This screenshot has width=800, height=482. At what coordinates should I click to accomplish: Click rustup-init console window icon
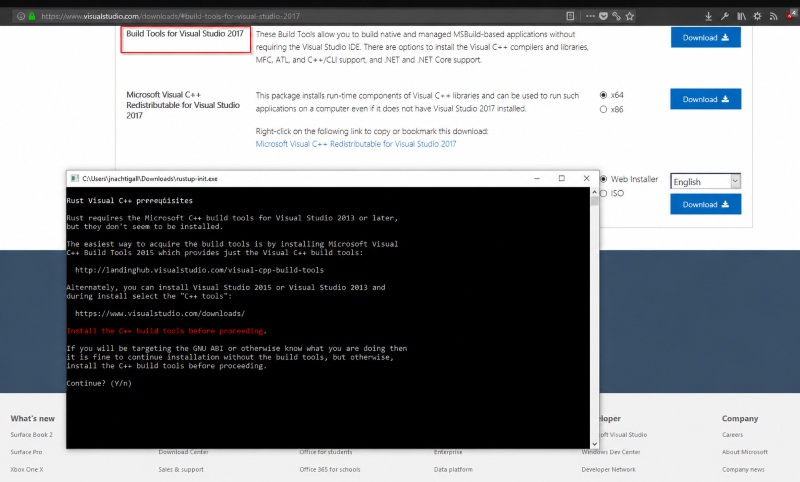(74, 179)
